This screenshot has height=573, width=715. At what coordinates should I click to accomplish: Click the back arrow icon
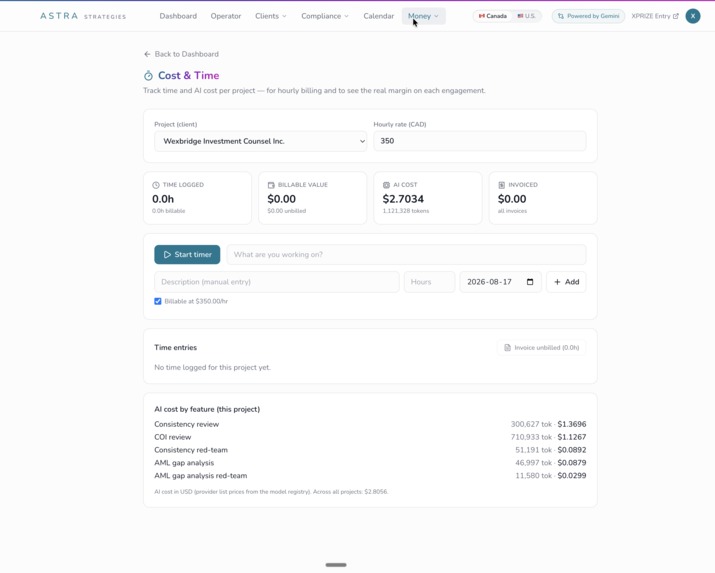click(147, 54)
